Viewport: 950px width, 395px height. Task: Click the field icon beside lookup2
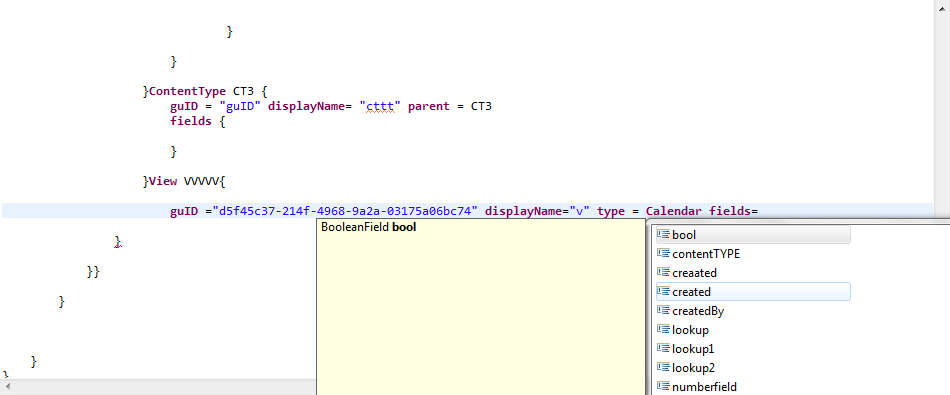(663, 368)
